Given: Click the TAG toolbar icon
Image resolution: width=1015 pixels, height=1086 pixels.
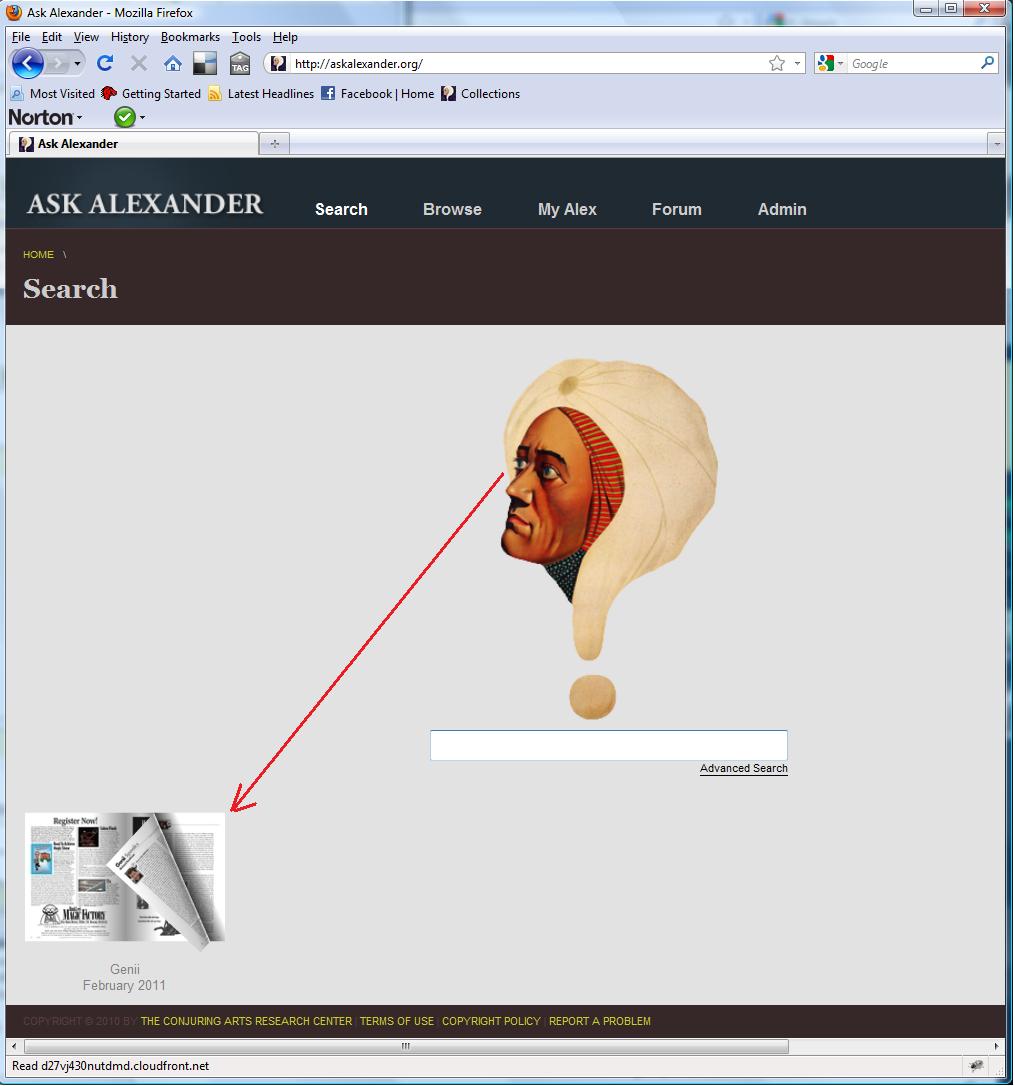Looking at the screenshot, I should 240,64.
